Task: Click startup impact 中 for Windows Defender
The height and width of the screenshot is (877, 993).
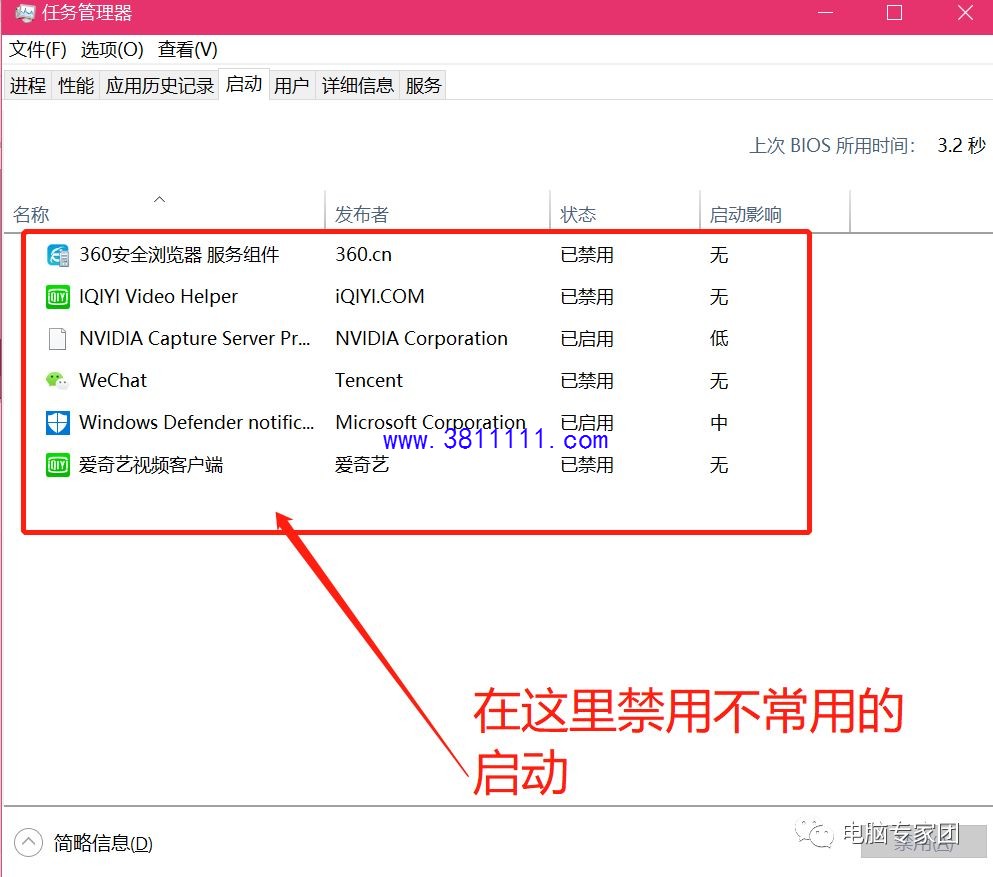Action: (x=719, y=422)
